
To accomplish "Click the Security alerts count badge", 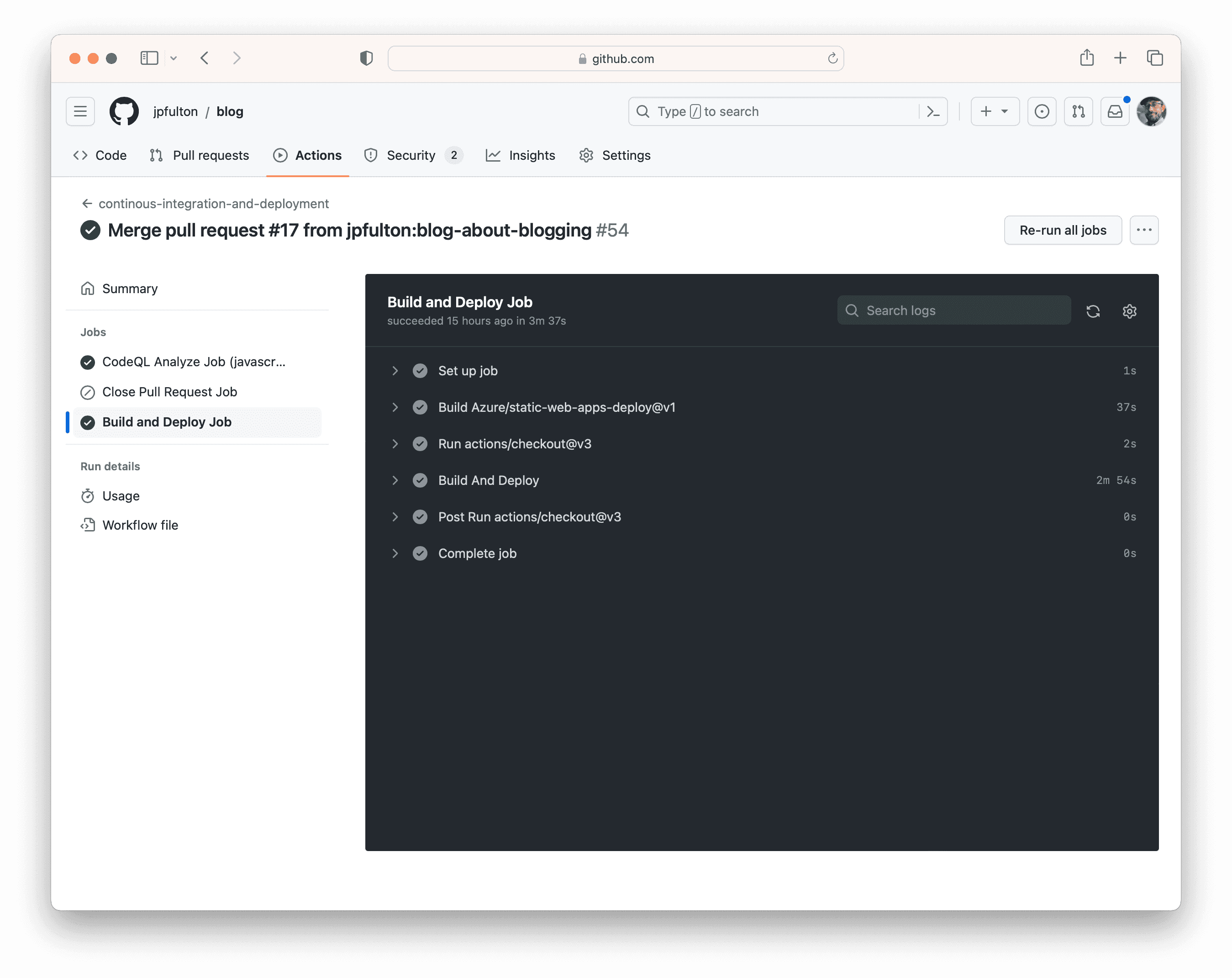I will point(454,155).
